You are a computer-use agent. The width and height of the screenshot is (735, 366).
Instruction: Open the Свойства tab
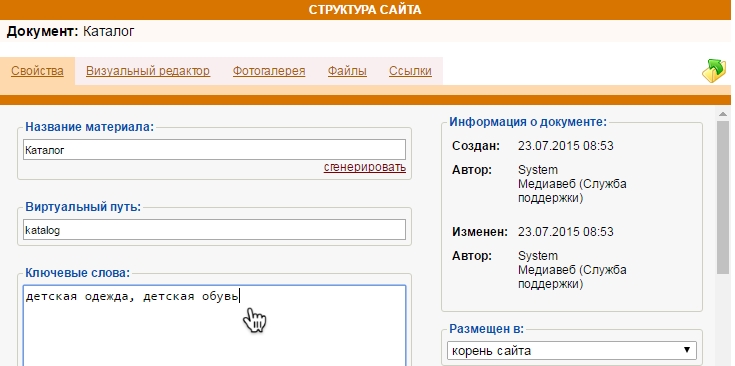(x=38, y=71)
